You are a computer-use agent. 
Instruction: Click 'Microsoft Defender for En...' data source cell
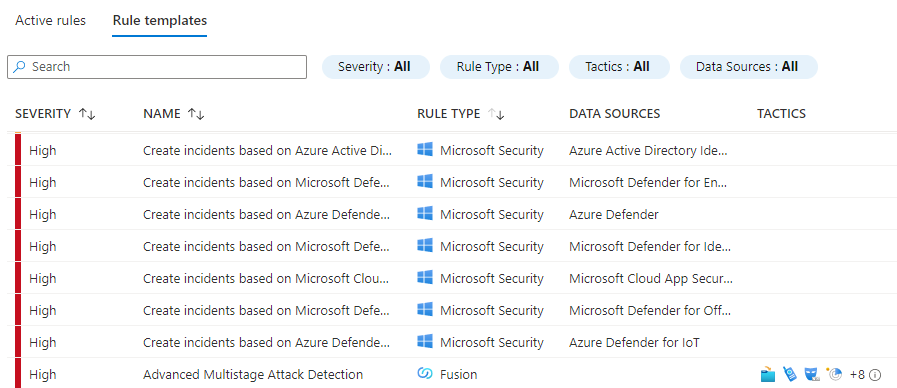648,183
